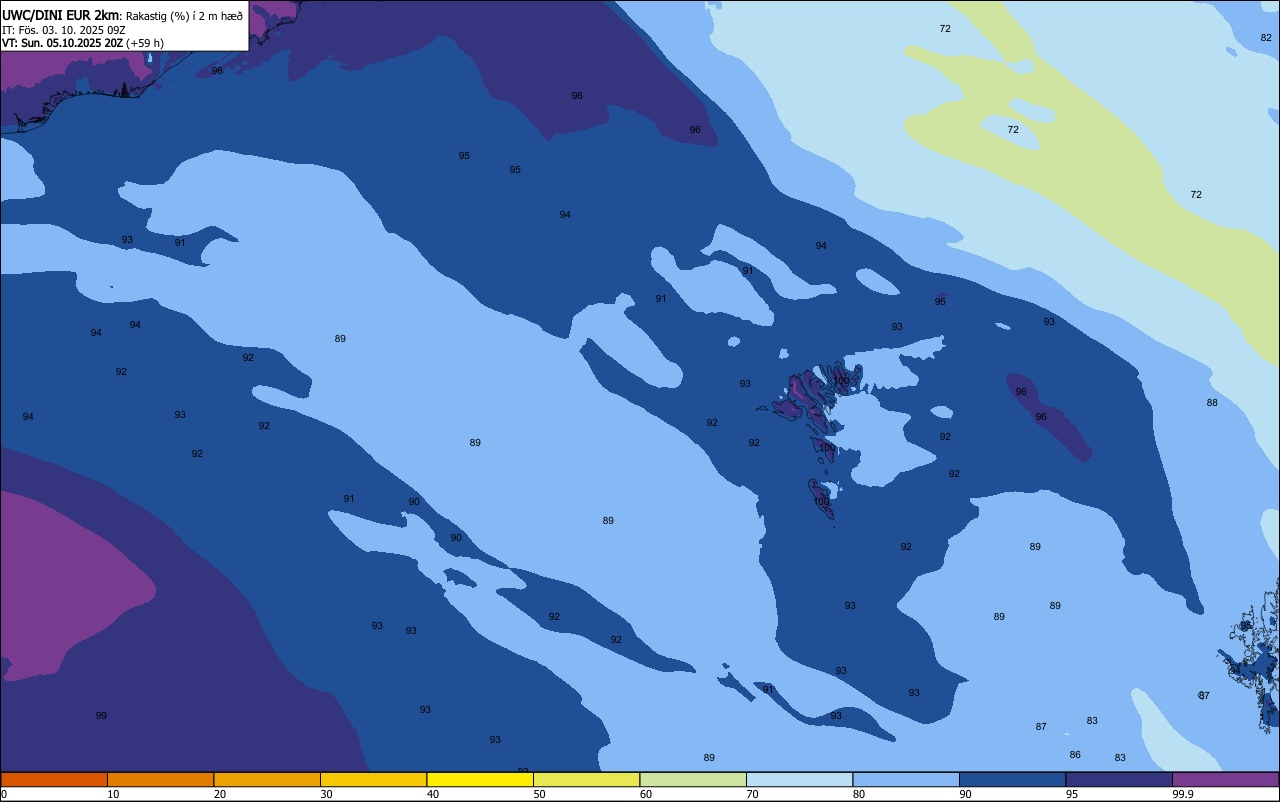Click the '0' label on the legend scale

4,794
